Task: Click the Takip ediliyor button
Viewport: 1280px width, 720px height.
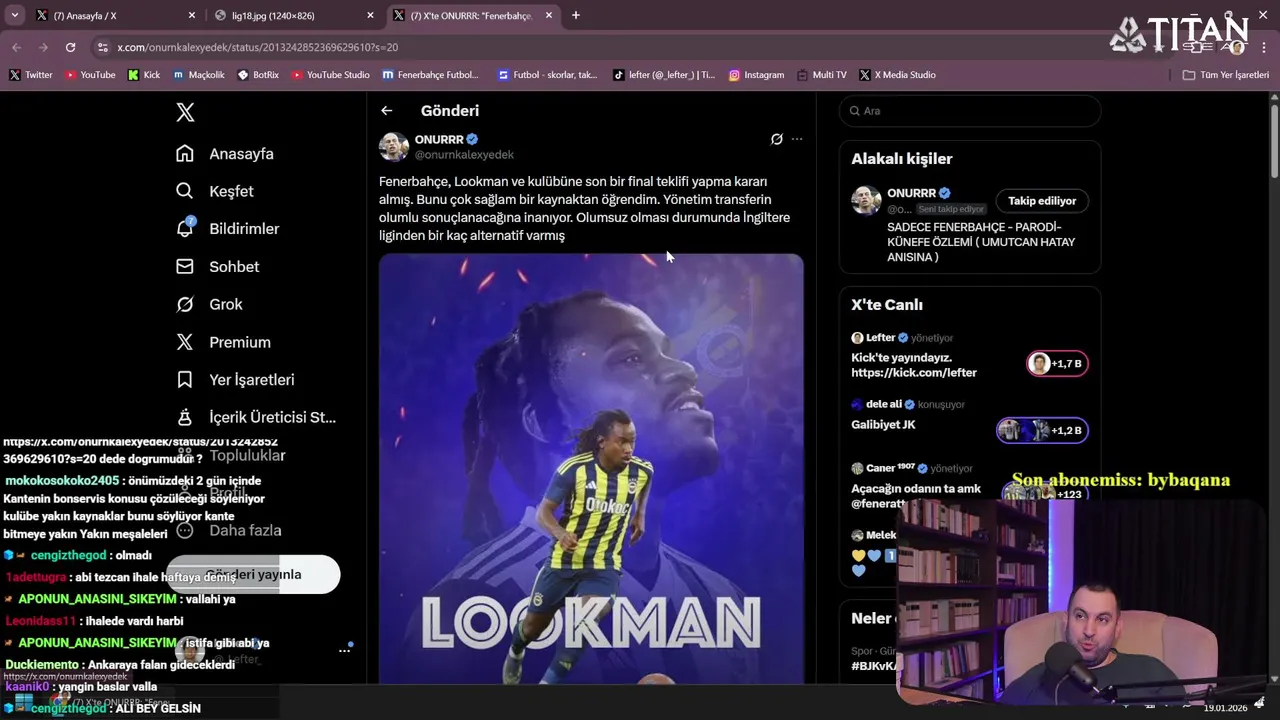Action: point(1042,201)
